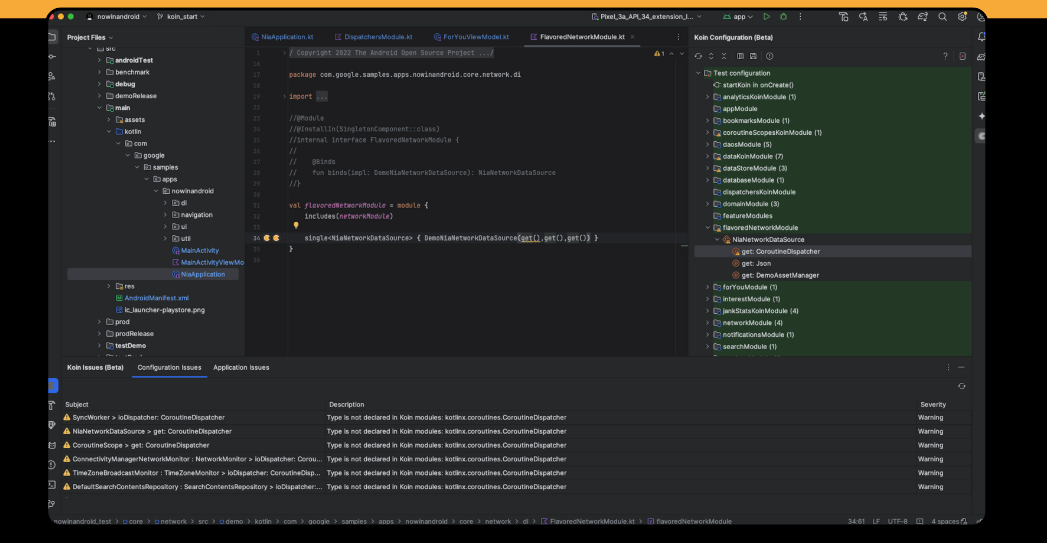
Task: Select the Configuration Issues tab
Action: pos(169,367)
